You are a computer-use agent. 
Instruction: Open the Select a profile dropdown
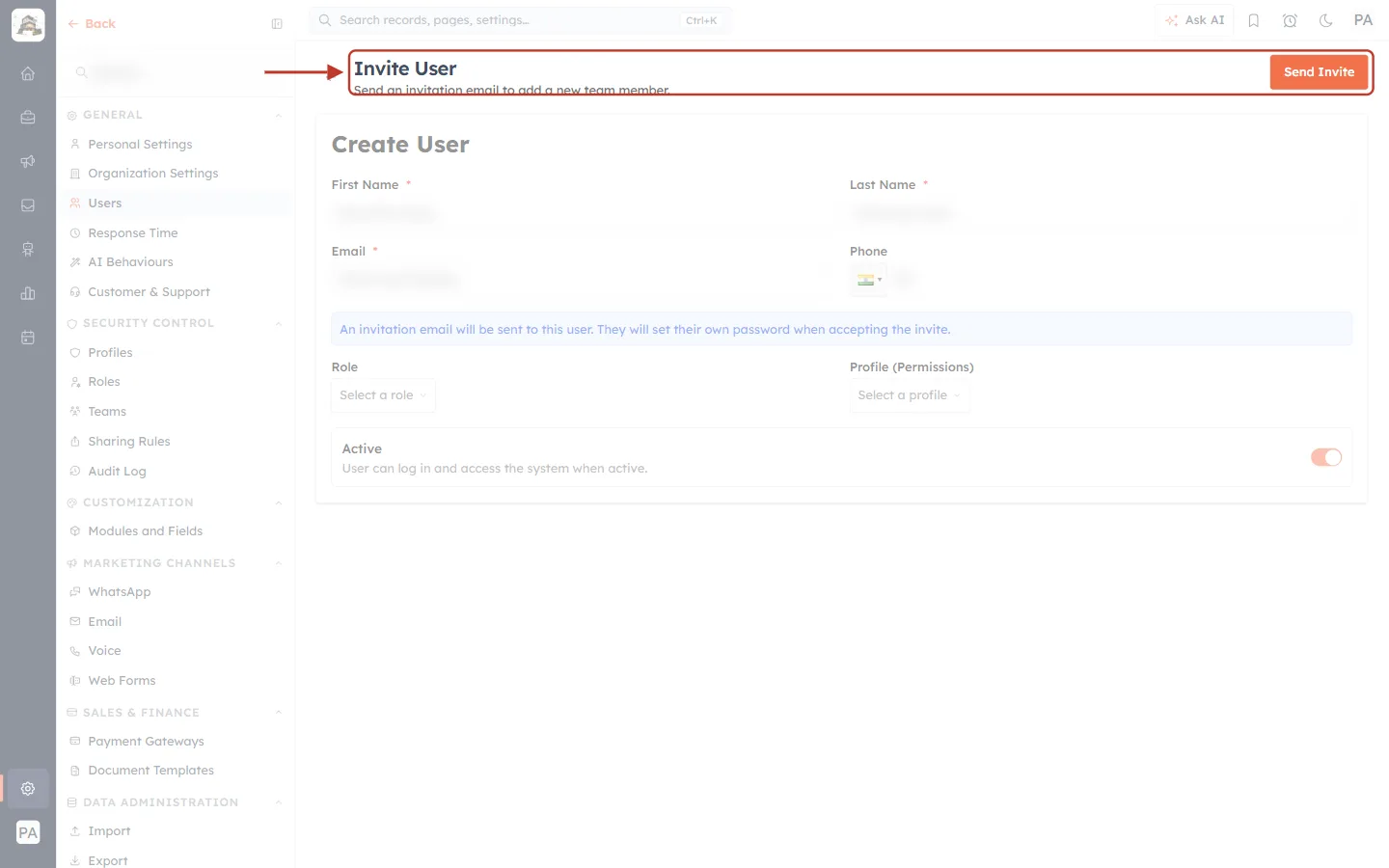pos(910,395)
